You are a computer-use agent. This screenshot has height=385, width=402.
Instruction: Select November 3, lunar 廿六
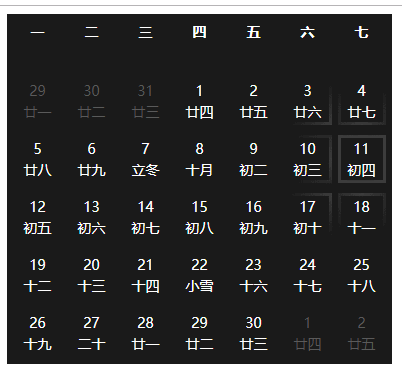tap(307, 101)
